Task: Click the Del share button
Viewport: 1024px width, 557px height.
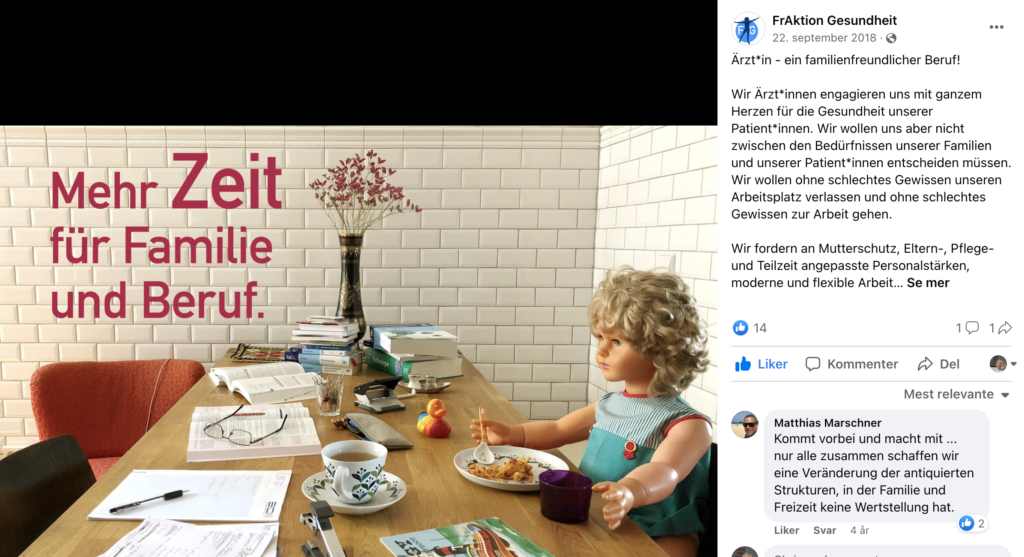Action: tap(938, 364)
